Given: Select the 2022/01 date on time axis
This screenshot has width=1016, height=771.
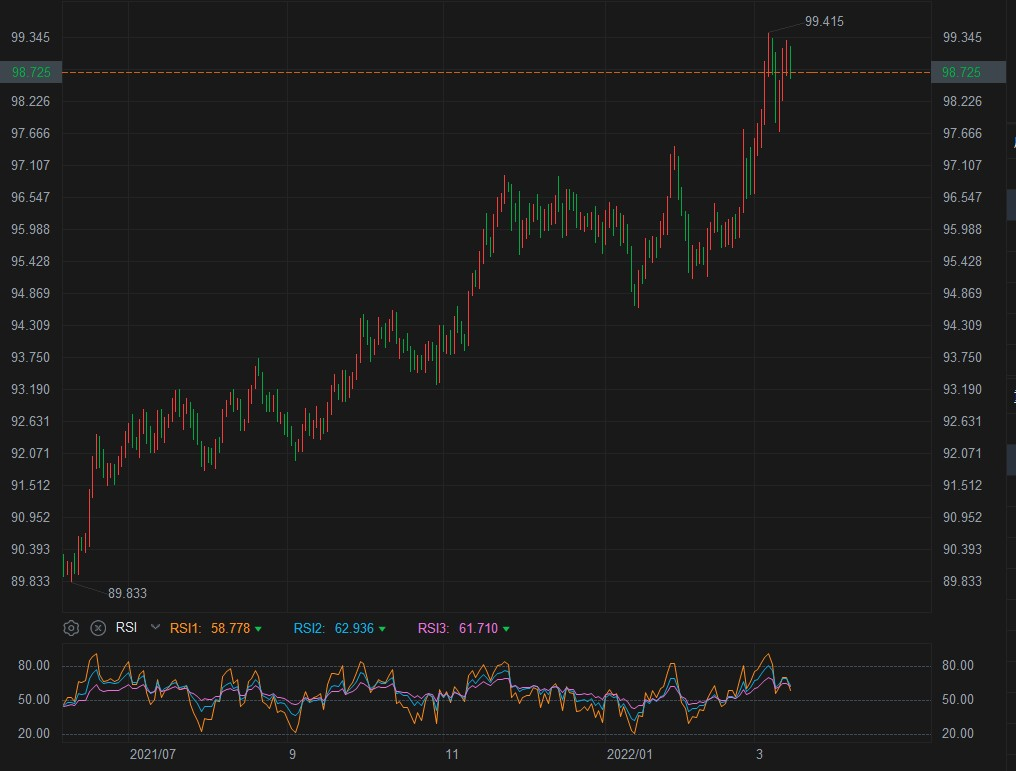Looking at the screenshot, I should click(x=630, y=754).
